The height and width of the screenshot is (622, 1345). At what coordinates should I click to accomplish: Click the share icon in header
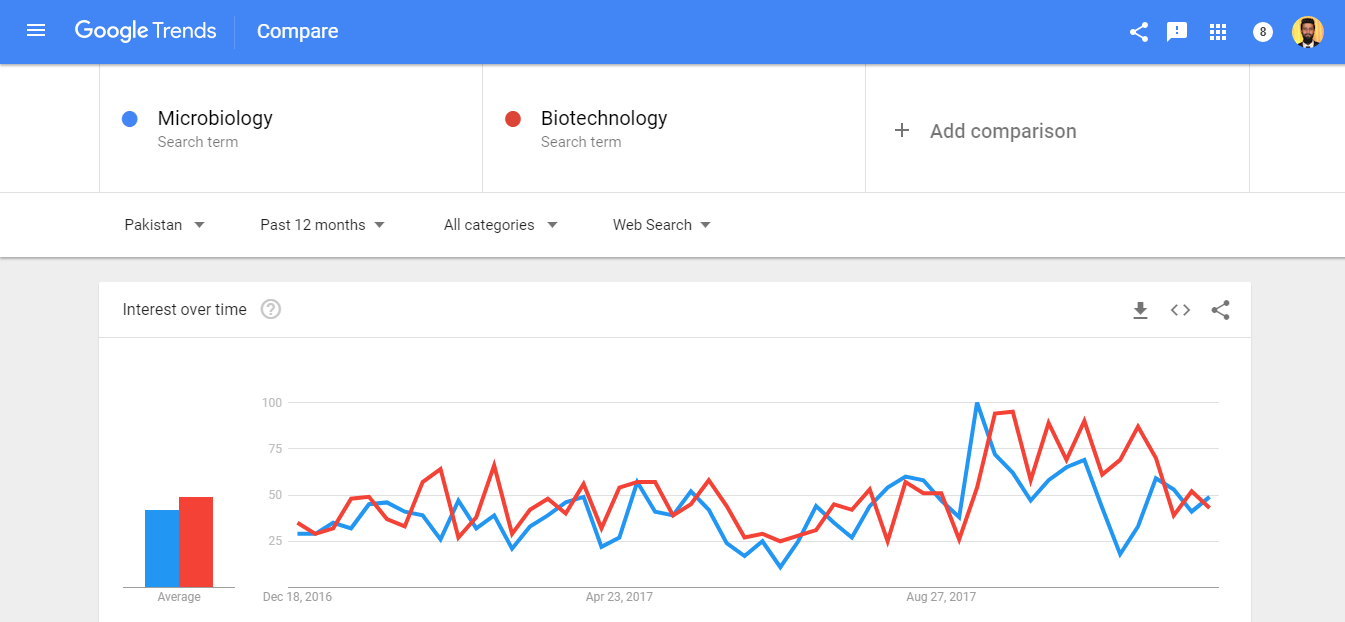coord(1138,32)
